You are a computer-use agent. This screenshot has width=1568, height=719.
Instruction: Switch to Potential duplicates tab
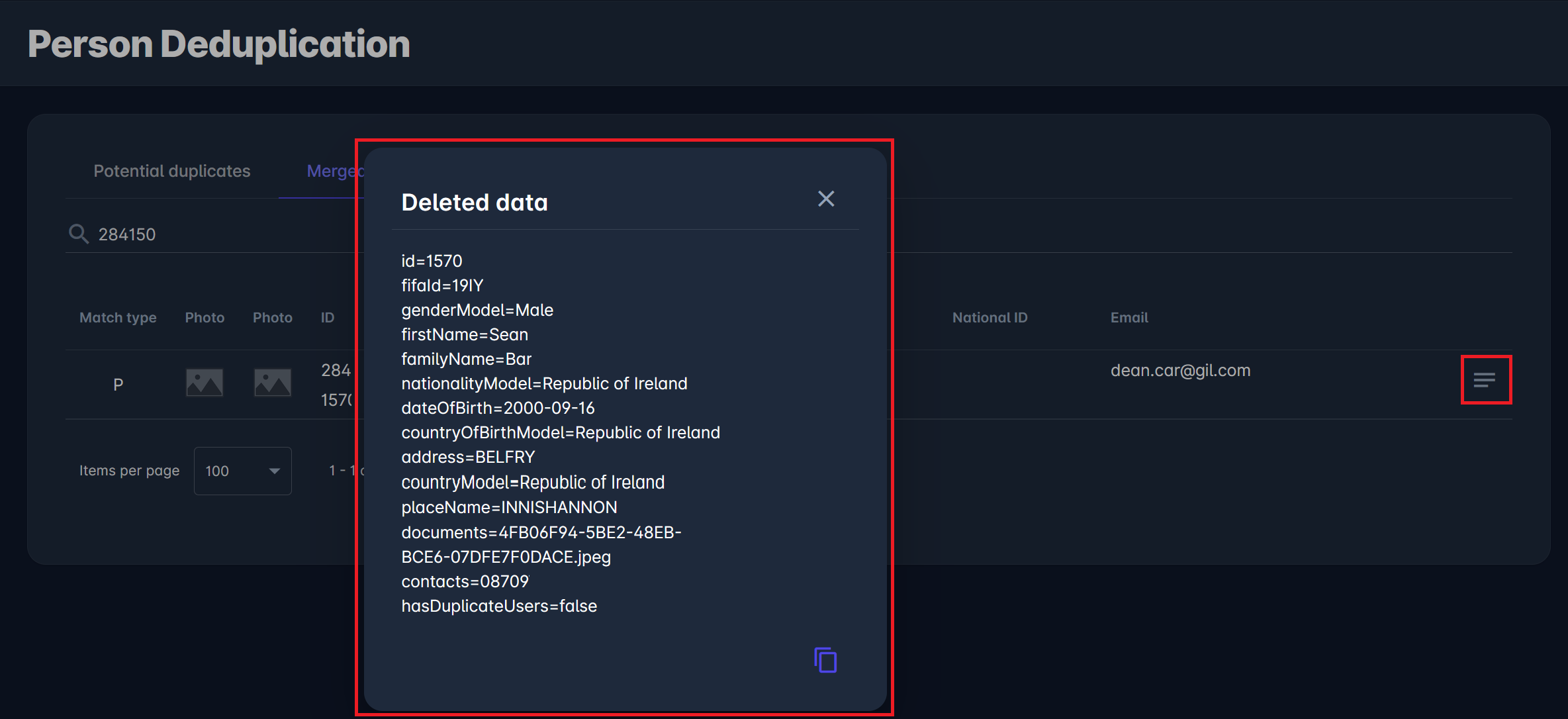click(172, 171)
